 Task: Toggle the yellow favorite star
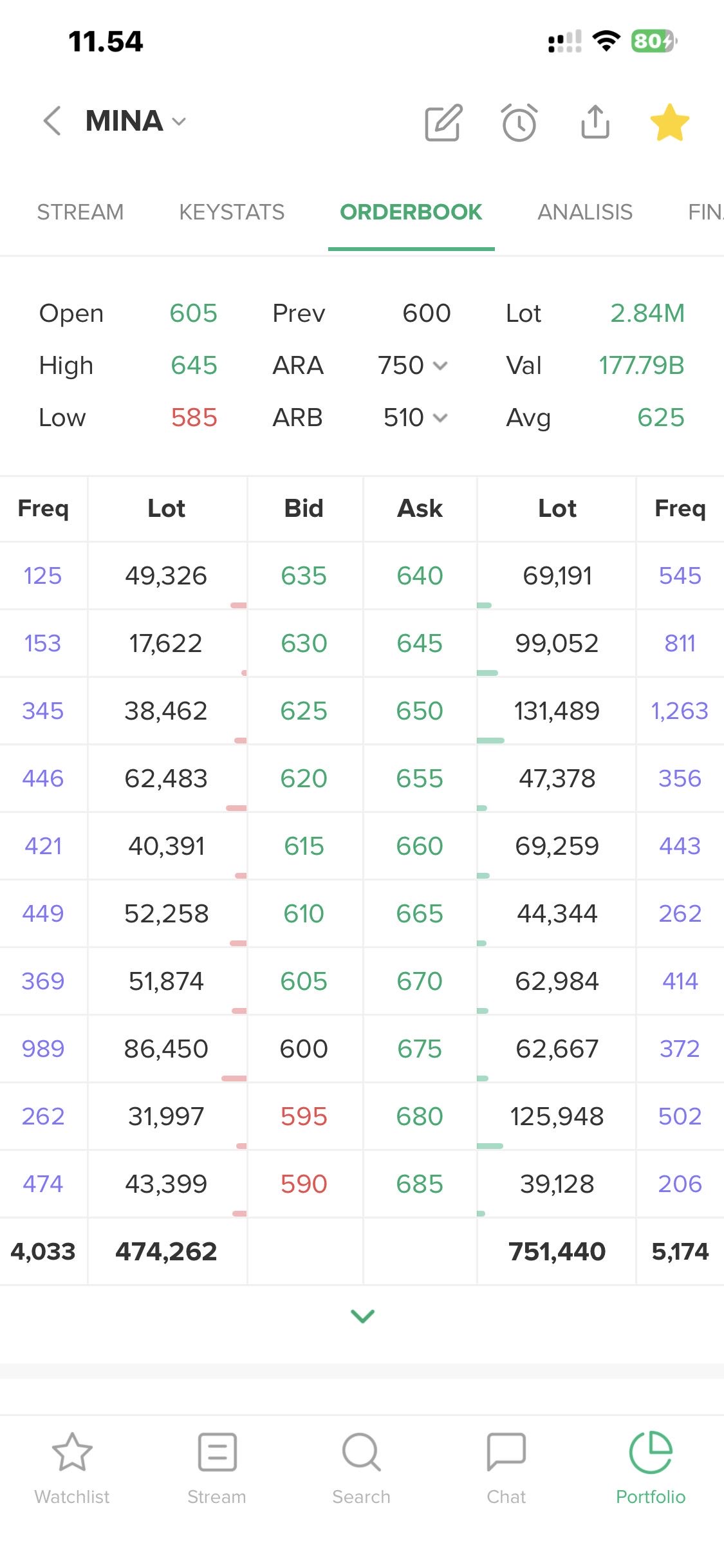coord(669,122)
